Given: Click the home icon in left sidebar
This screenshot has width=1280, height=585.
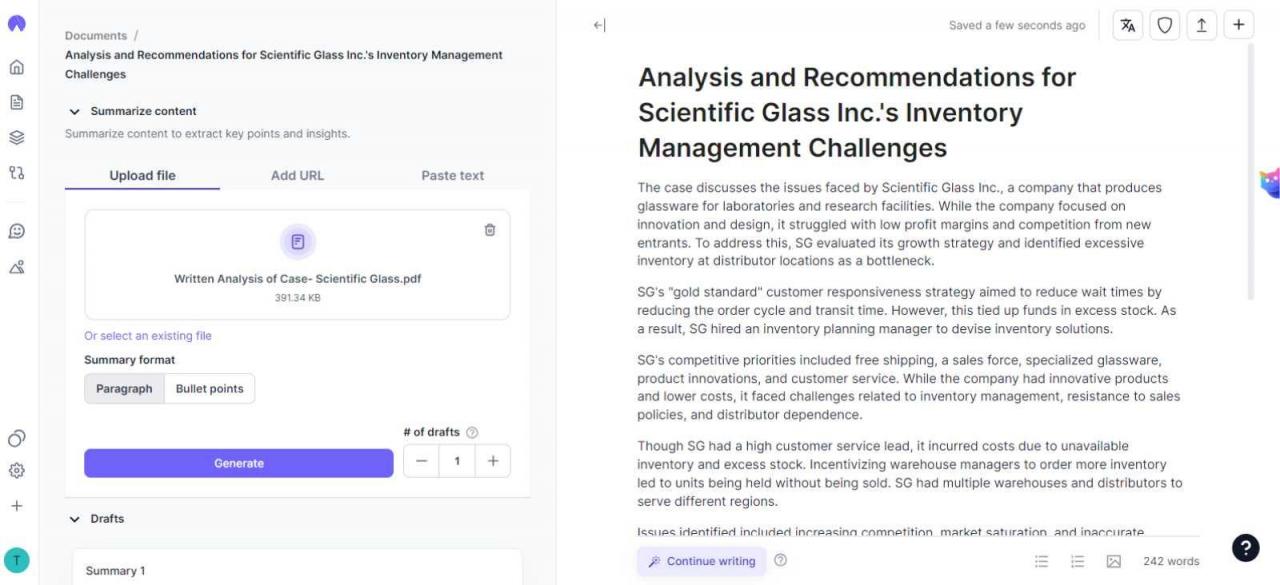Looking at the screenshot, I should click(x=16, y=68).
